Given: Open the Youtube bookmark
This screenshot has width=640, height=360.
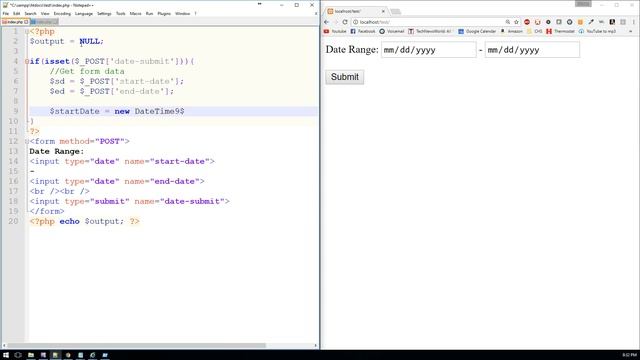Looking at the screenshot, I should pyautogui.click(x=335, y=31).
